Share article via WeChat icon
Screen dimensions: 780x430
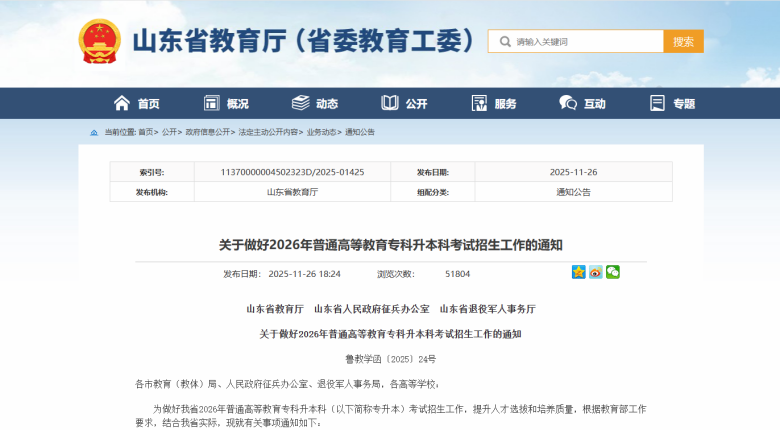(x=613, y=272)
